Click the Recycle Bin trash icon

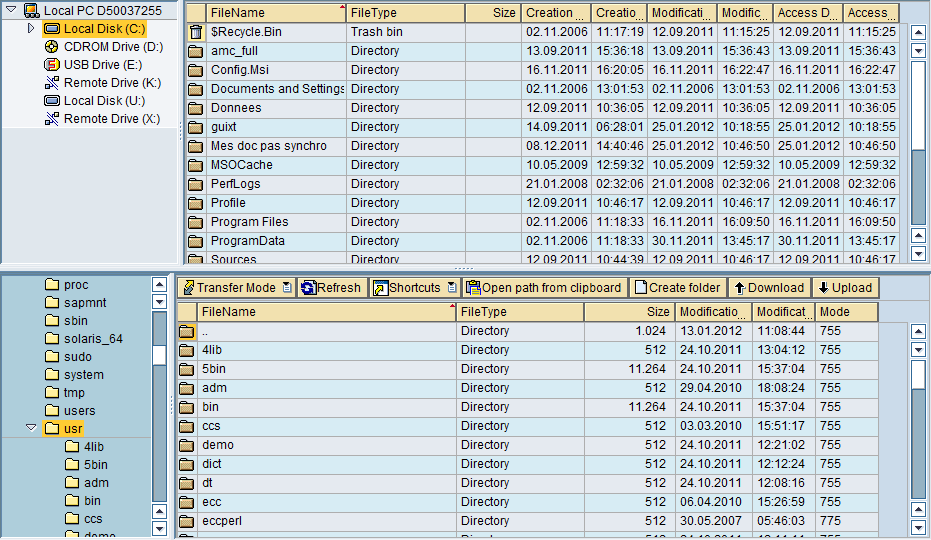click(x=195, y=32)
